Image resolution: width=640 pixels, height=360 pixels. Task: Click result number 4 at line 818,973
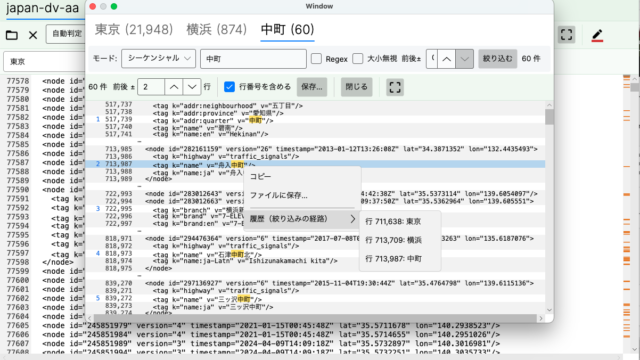(x=98, y=254)
